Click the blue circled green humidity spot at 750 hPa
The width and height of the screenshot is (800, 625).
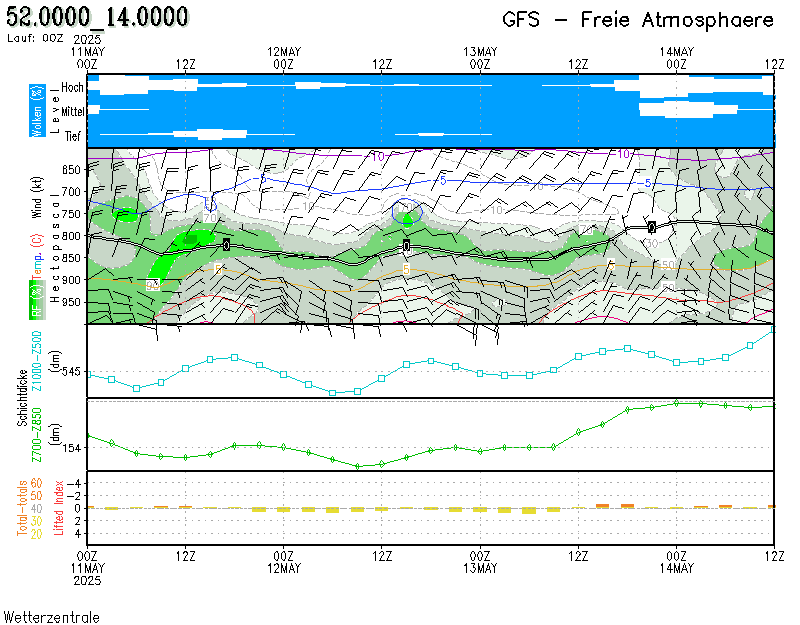[x=407, y=212]
